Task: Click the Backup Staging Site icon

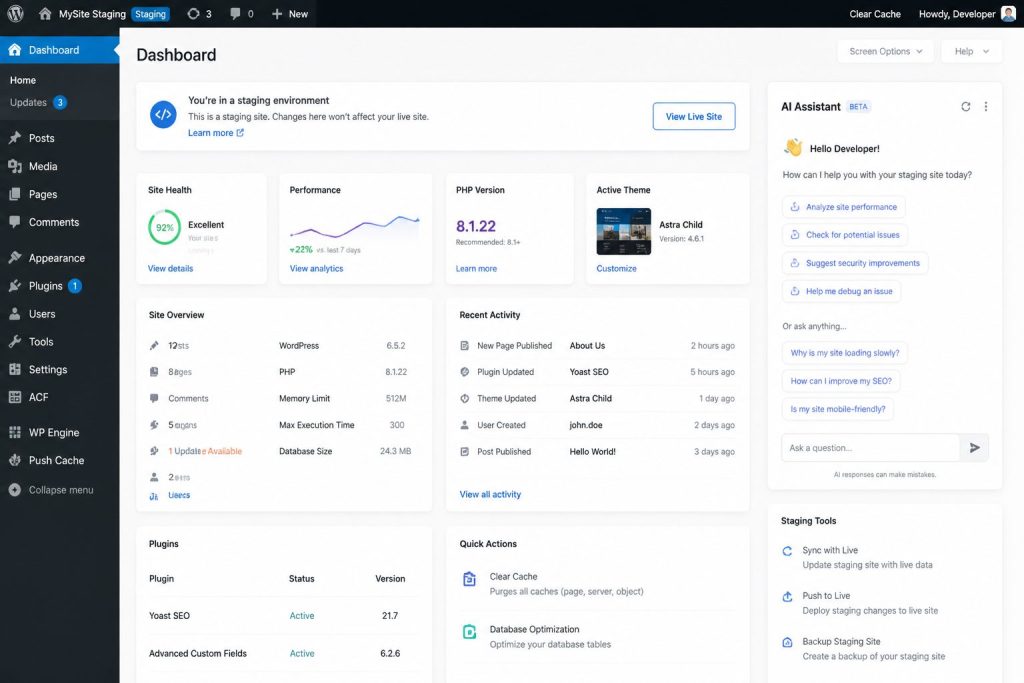Action: [787, 643]
